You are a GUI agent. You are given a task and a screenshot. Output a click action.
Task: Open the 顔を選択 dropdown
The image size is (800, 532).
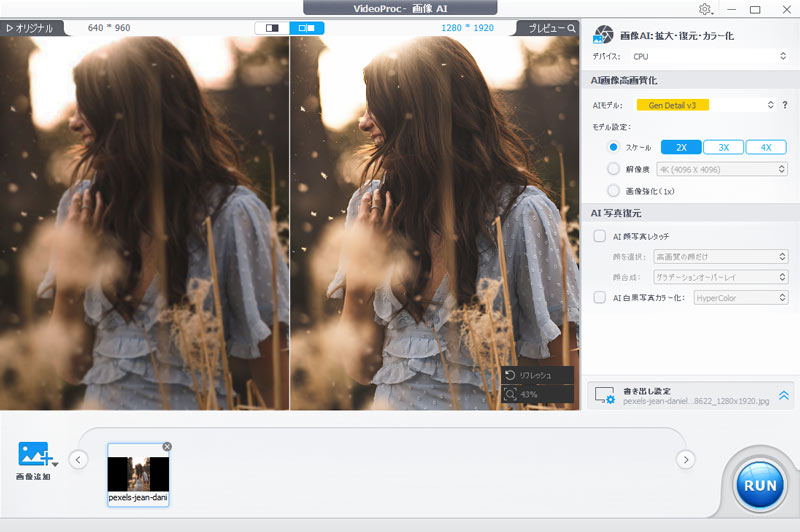click(721, 257)
